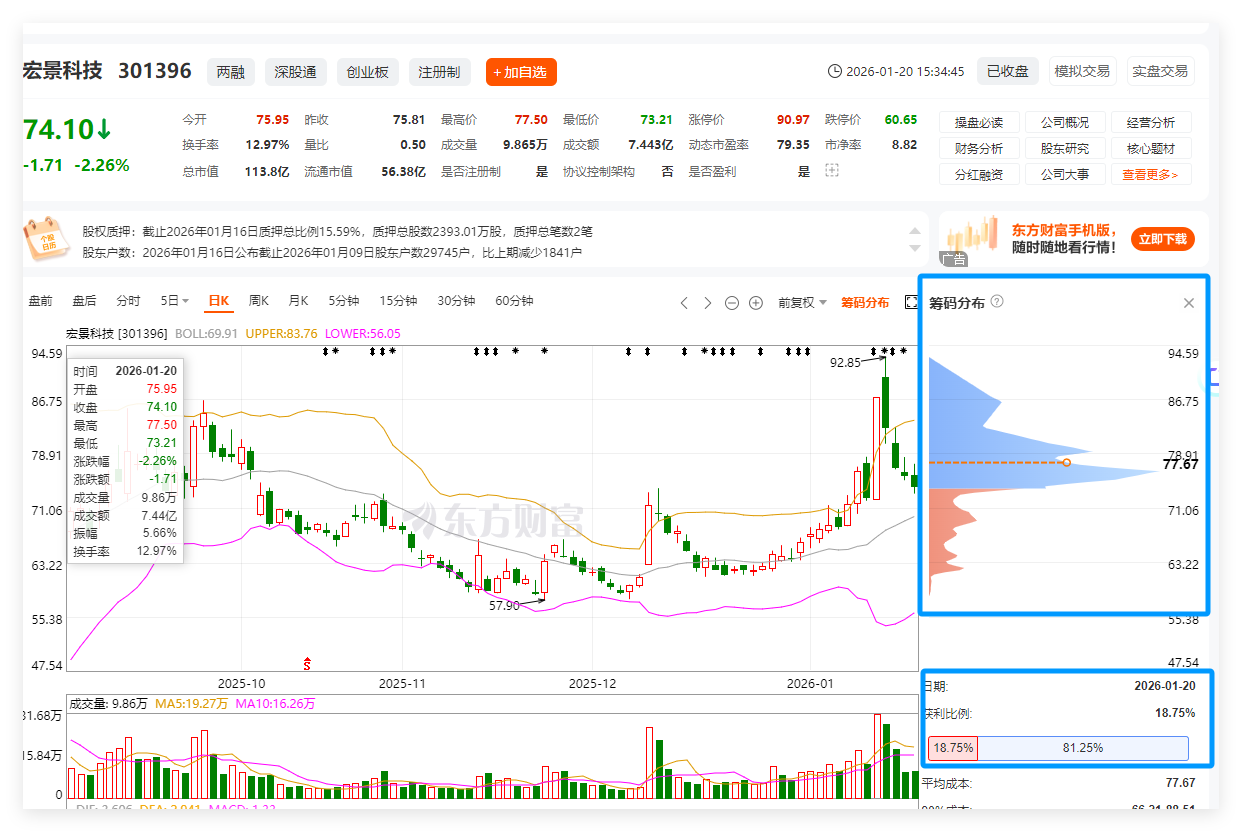Click the 股东户数 announcement line
The width and height of the screenshot is (1242, 832).
pyautogui.click(x=332, y=252)
